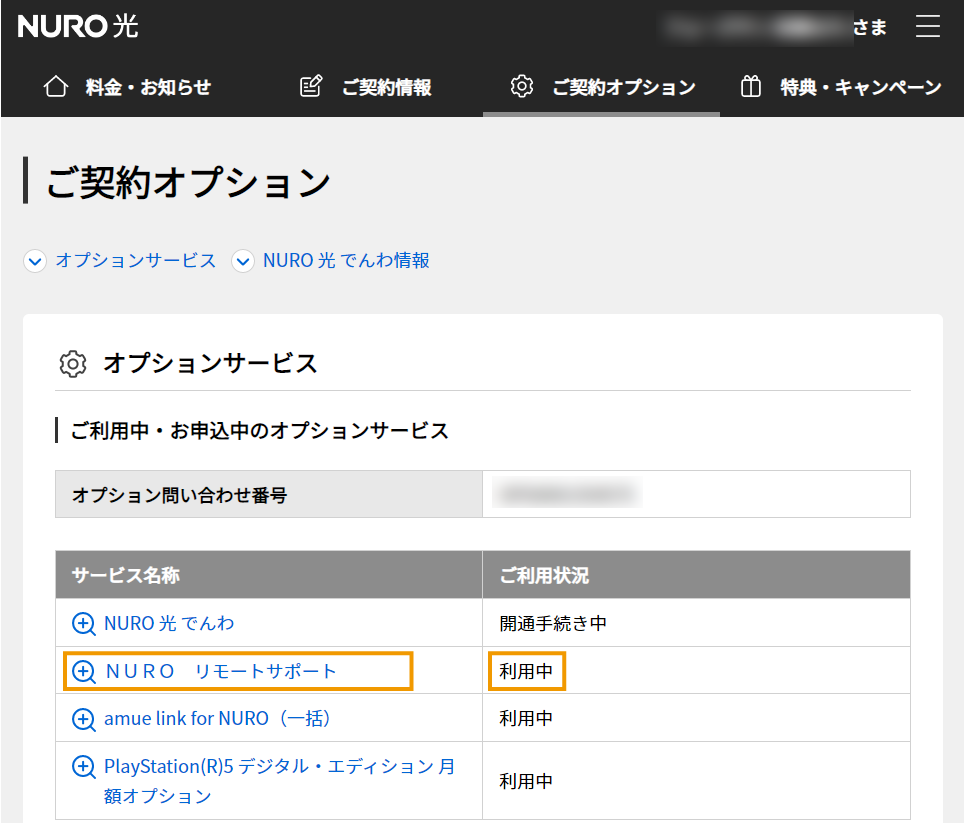Click the gift icon beside 特典・キャンペーン
Screen dimensions: 964x824
[x=750, y=87]
